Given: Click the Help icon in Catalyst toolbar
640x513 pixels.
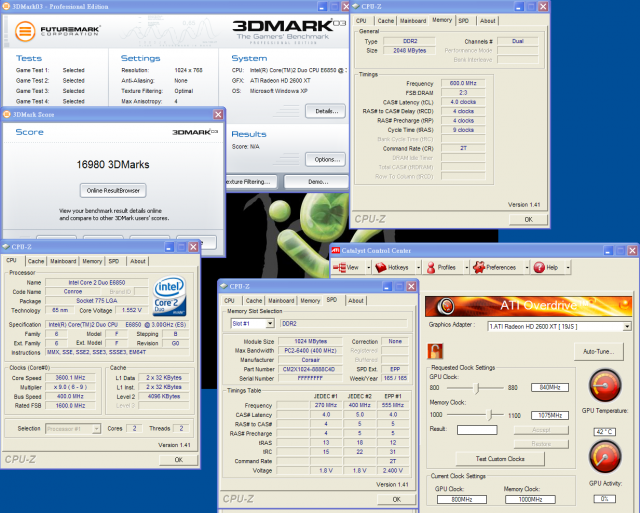Looking at the screenshot, I should 539,267.
